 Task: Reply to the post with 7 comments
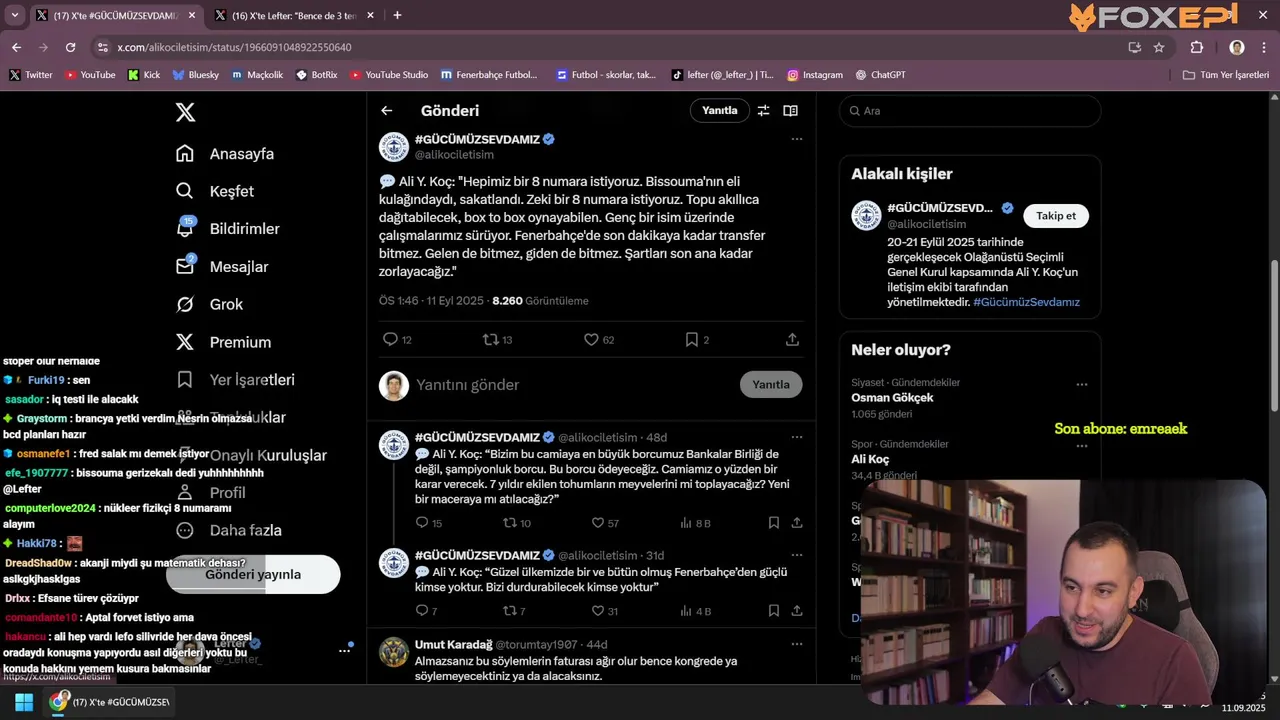pyautogui.click(x=426, y=611)
